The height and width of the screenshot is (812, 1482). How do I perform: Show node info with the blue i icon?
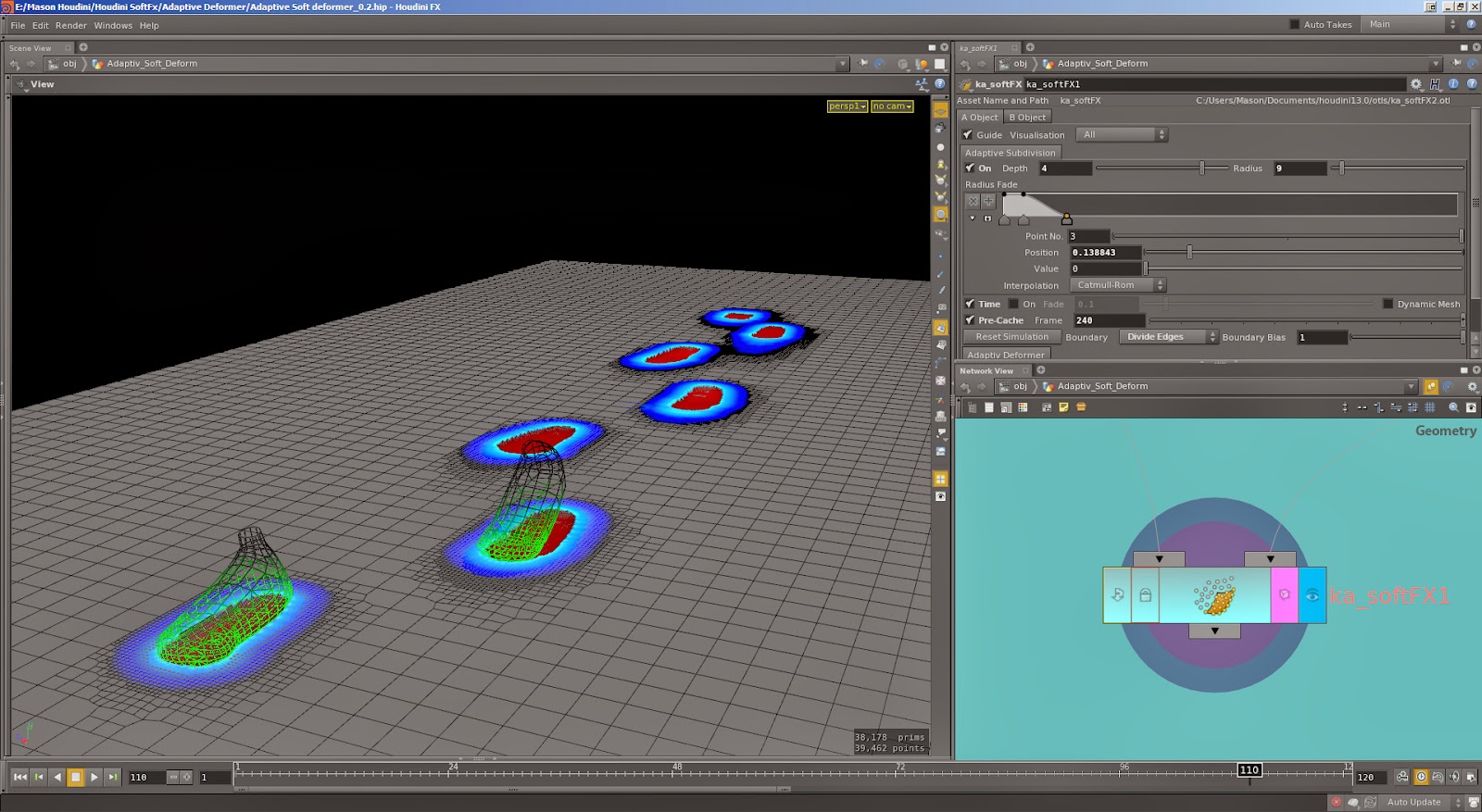(1453, 84)
